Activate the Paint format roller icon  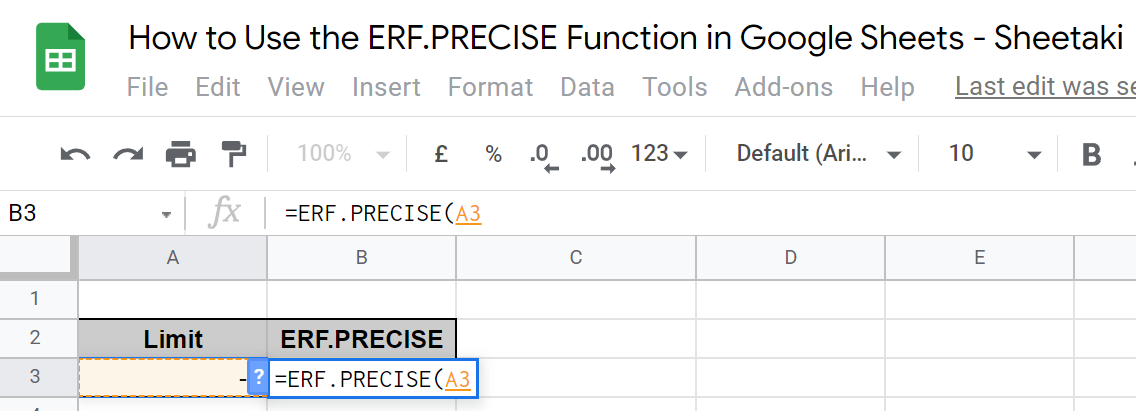point(234,154)
